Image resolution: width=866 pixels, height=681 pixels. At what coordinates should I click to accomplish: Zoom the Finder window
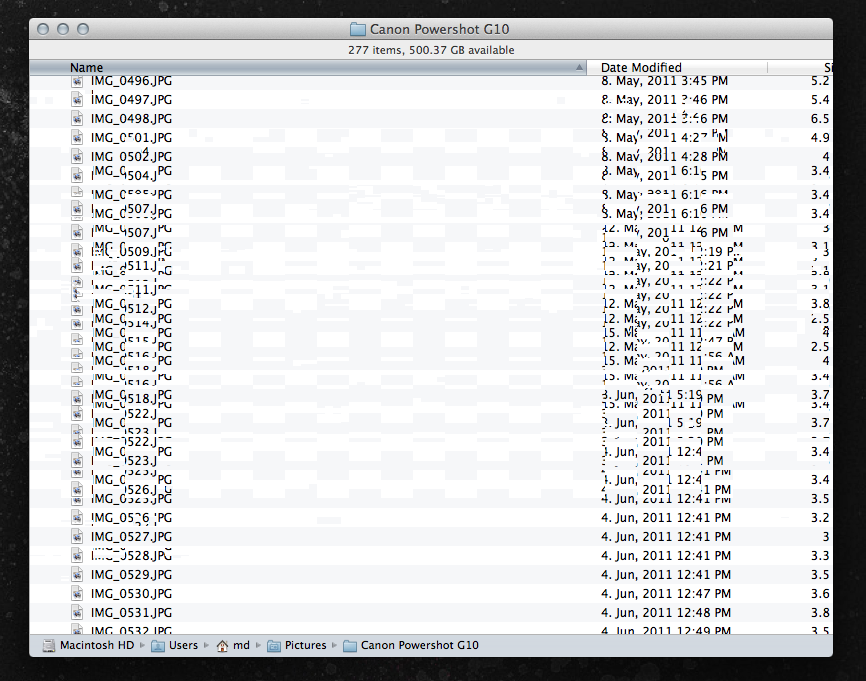pos(83,29)
